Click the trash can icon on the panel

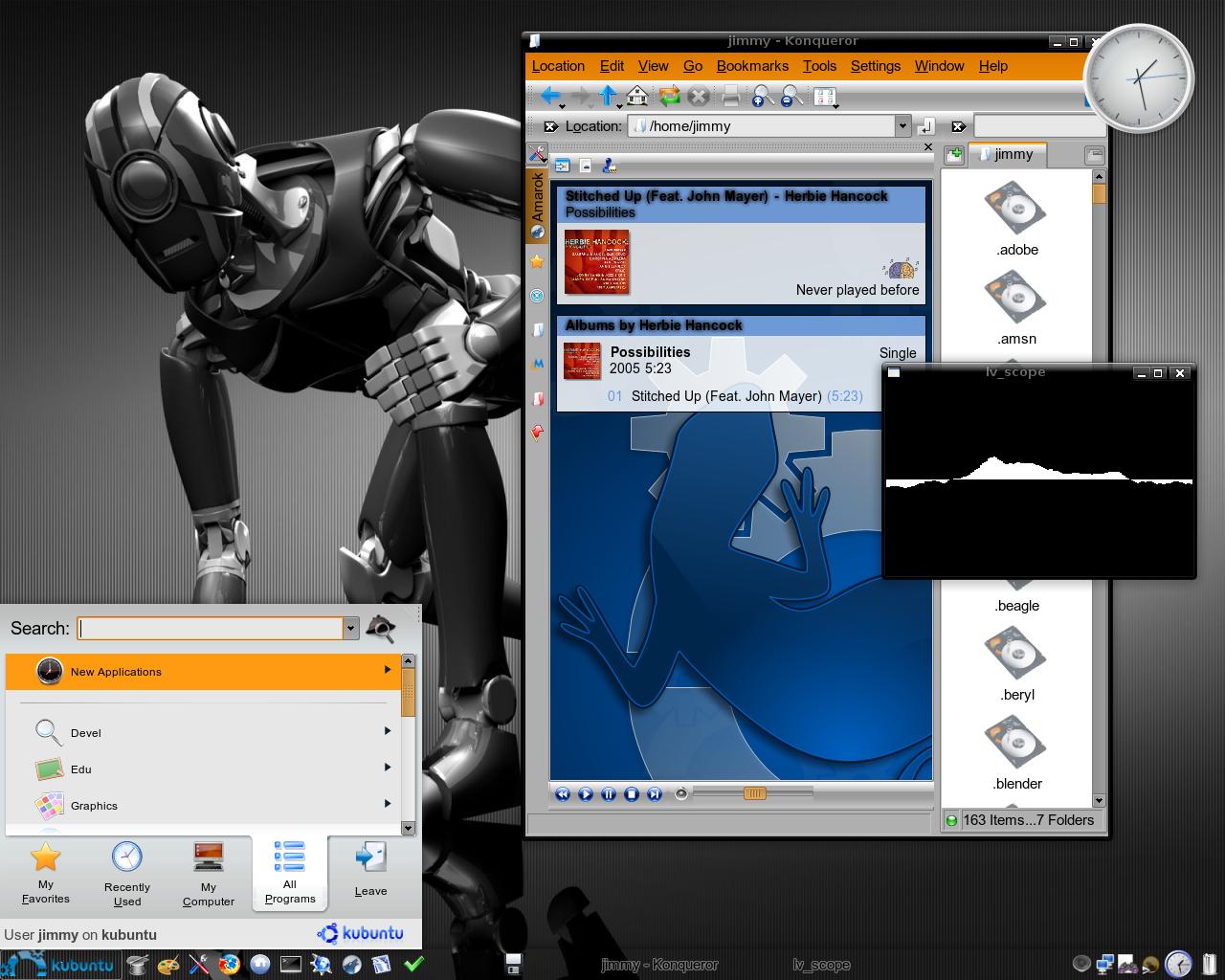click(x=1210, y=963)
